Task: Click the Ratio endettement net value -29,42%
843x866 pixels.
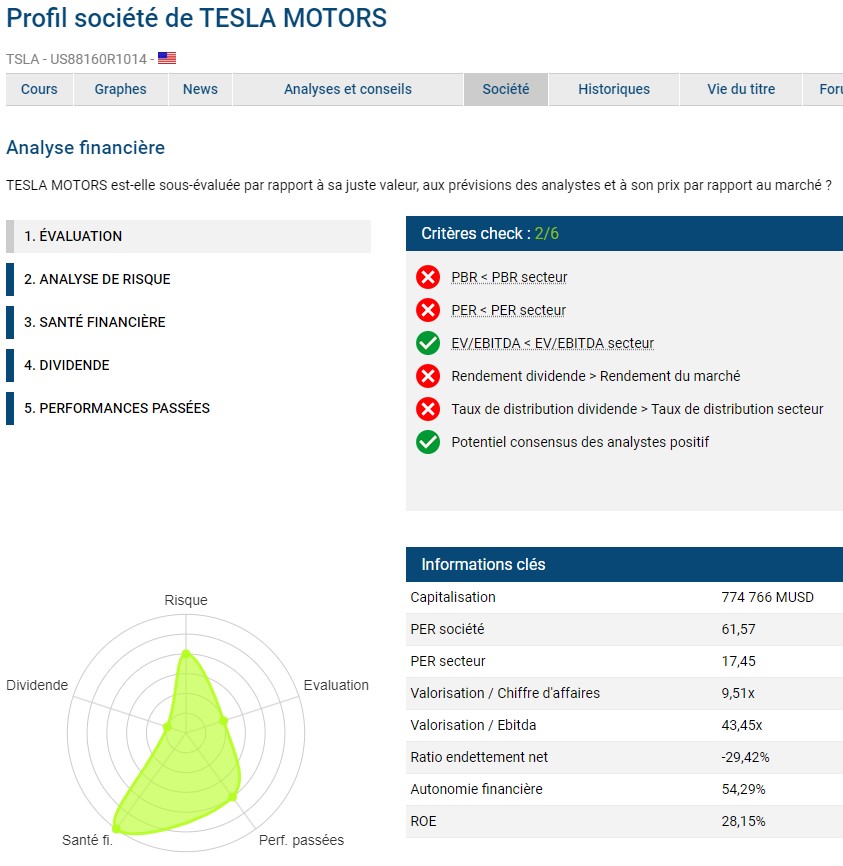Action: click(745, 758)
